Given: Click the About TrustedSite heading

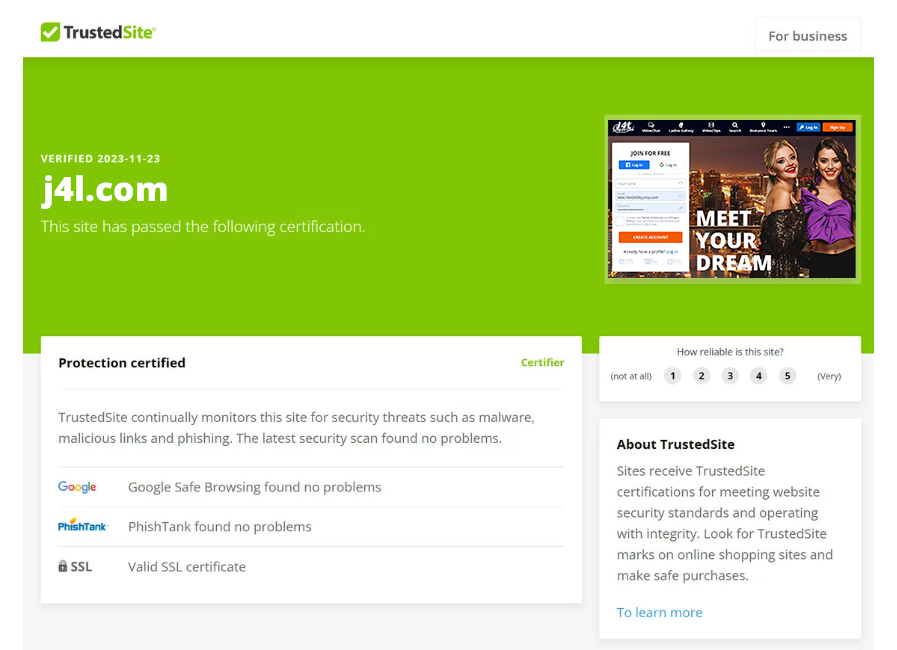Looking at the screenshot, I should click(x=676, y=444).
